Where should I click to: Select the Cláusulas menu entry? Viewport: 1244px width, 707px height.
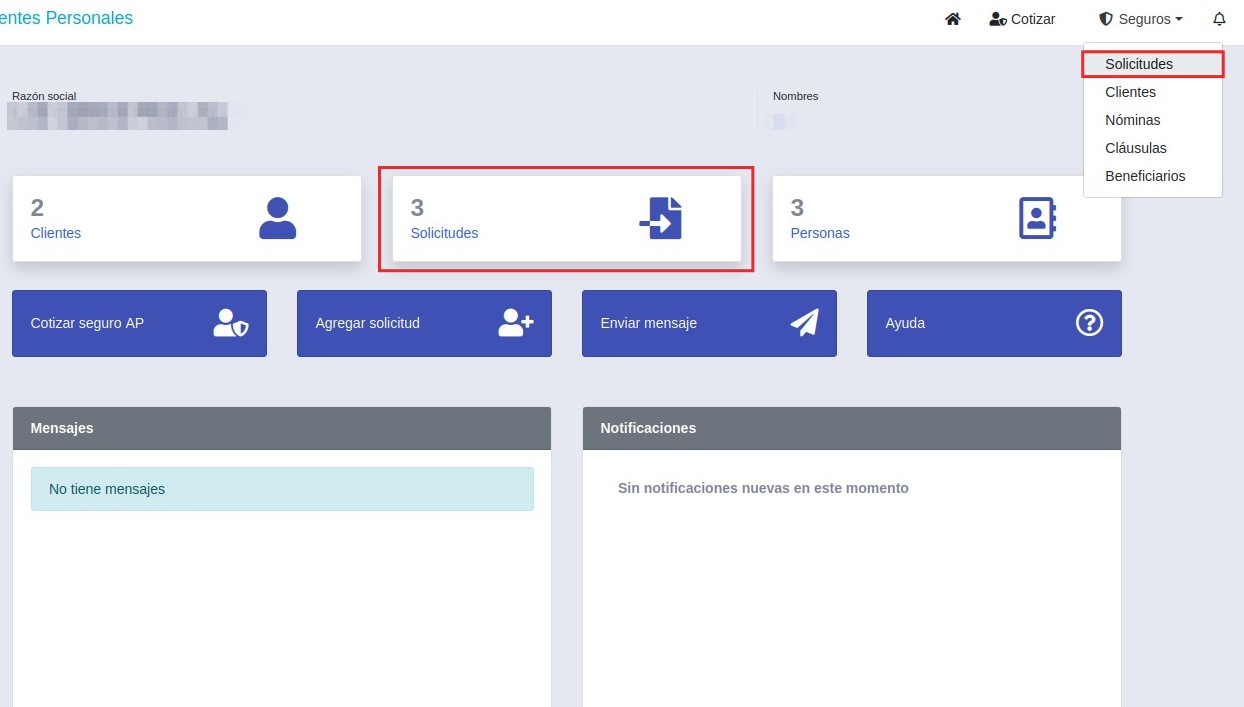tap(1135, 148)
